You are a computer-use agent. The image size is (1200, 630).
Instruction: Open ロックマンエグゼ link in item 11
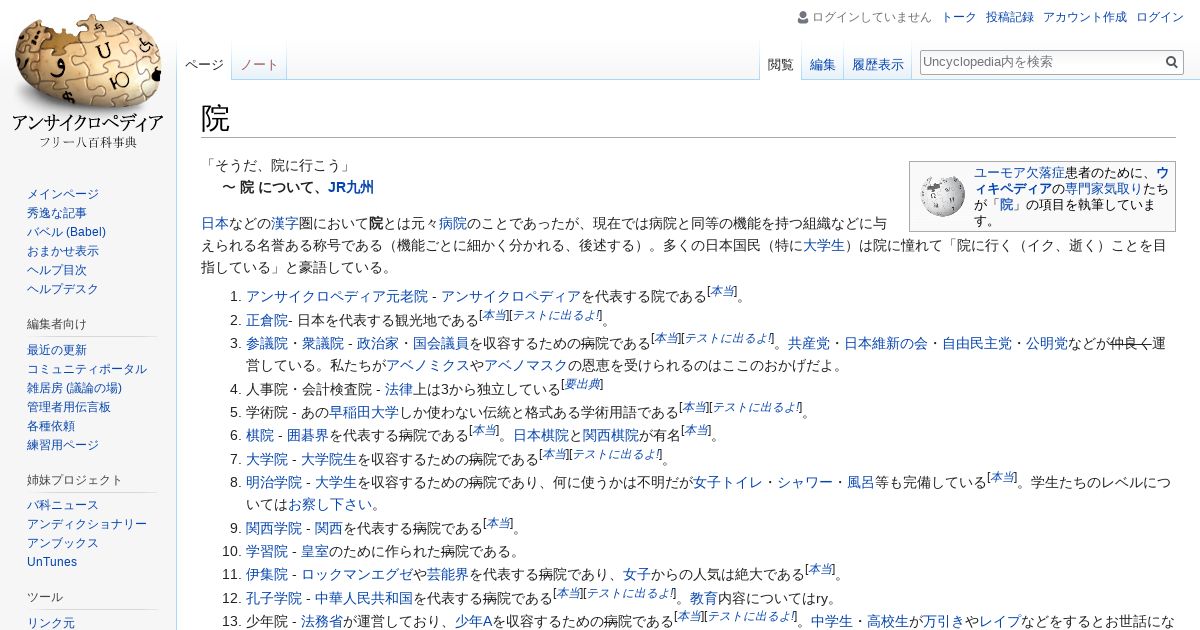(x=357, y=574)
